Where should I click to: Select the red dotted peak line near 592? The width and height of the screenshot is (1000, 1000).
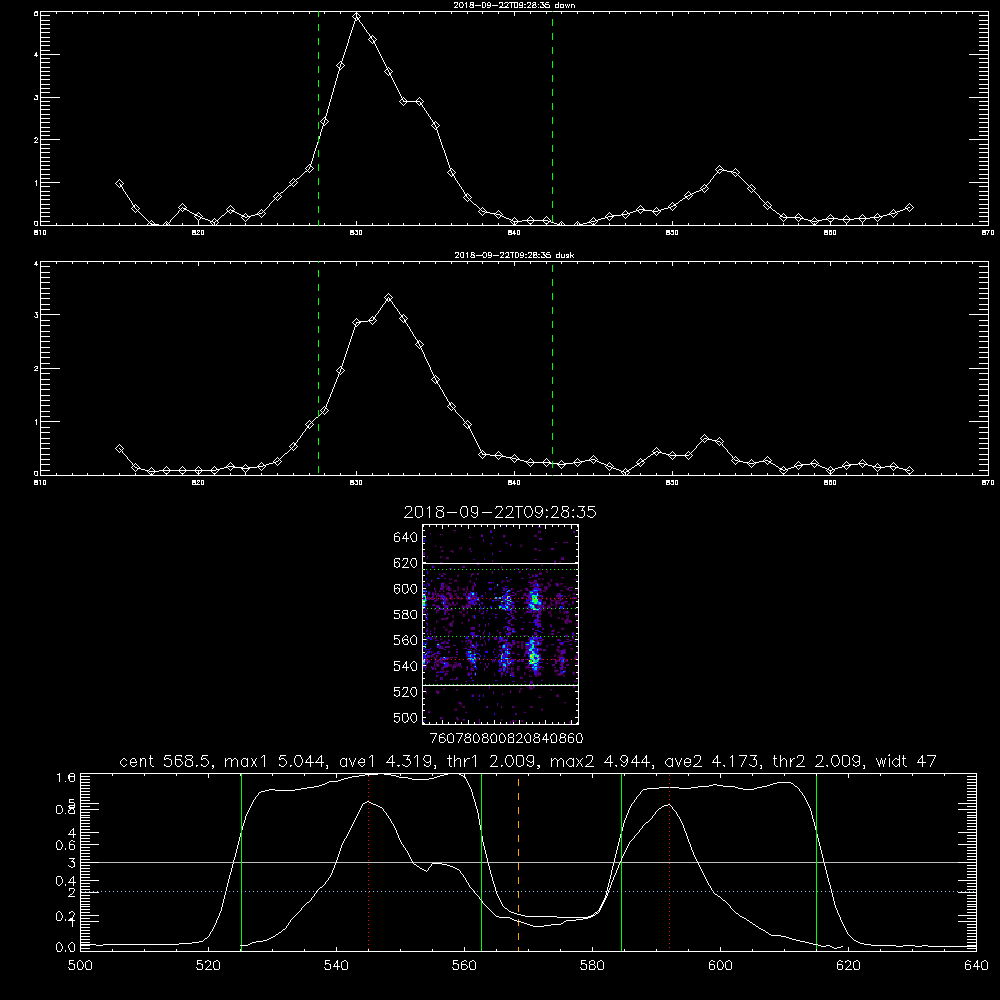pyautogui.click(x=670, y=862)
